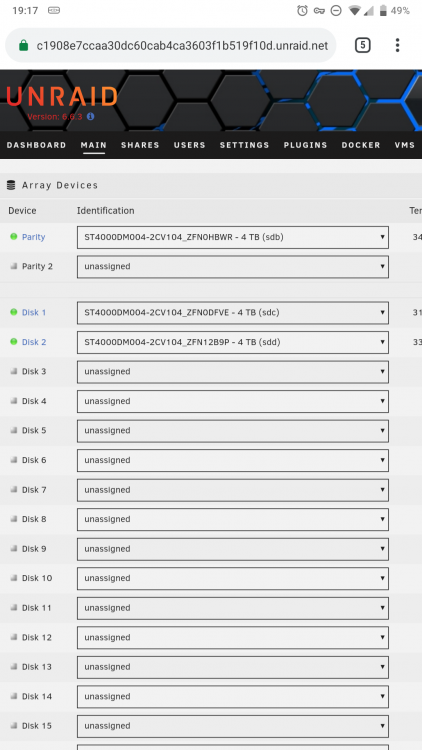422x750 pixels.
Task: Open the Disk 4 unassigned dropdown
Action: pyautogui.click(x=233, y=401)
